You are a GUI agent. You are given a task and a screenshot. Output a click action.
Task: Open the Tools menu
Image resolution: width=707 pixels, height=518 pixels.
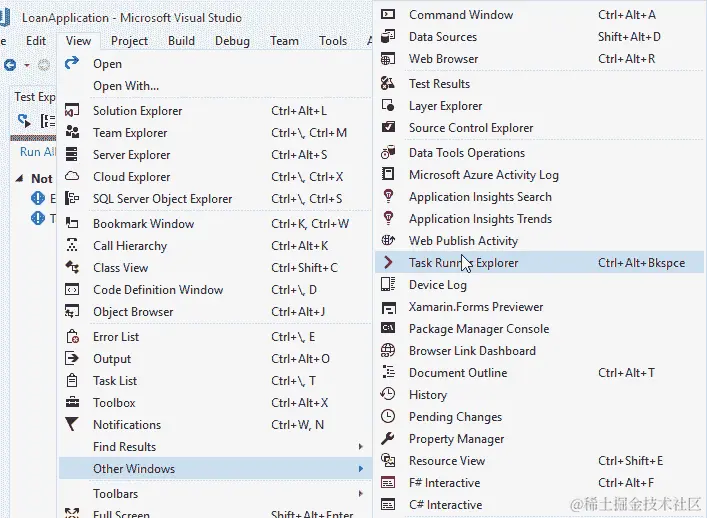tap(333, 41)
